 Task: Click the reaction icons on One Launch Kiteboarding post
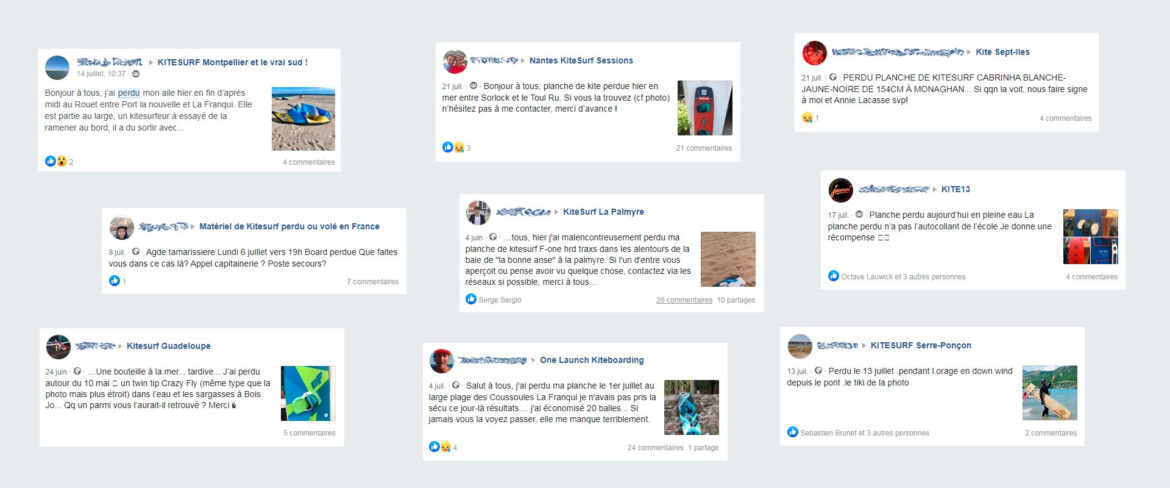(x=440, y=447)
